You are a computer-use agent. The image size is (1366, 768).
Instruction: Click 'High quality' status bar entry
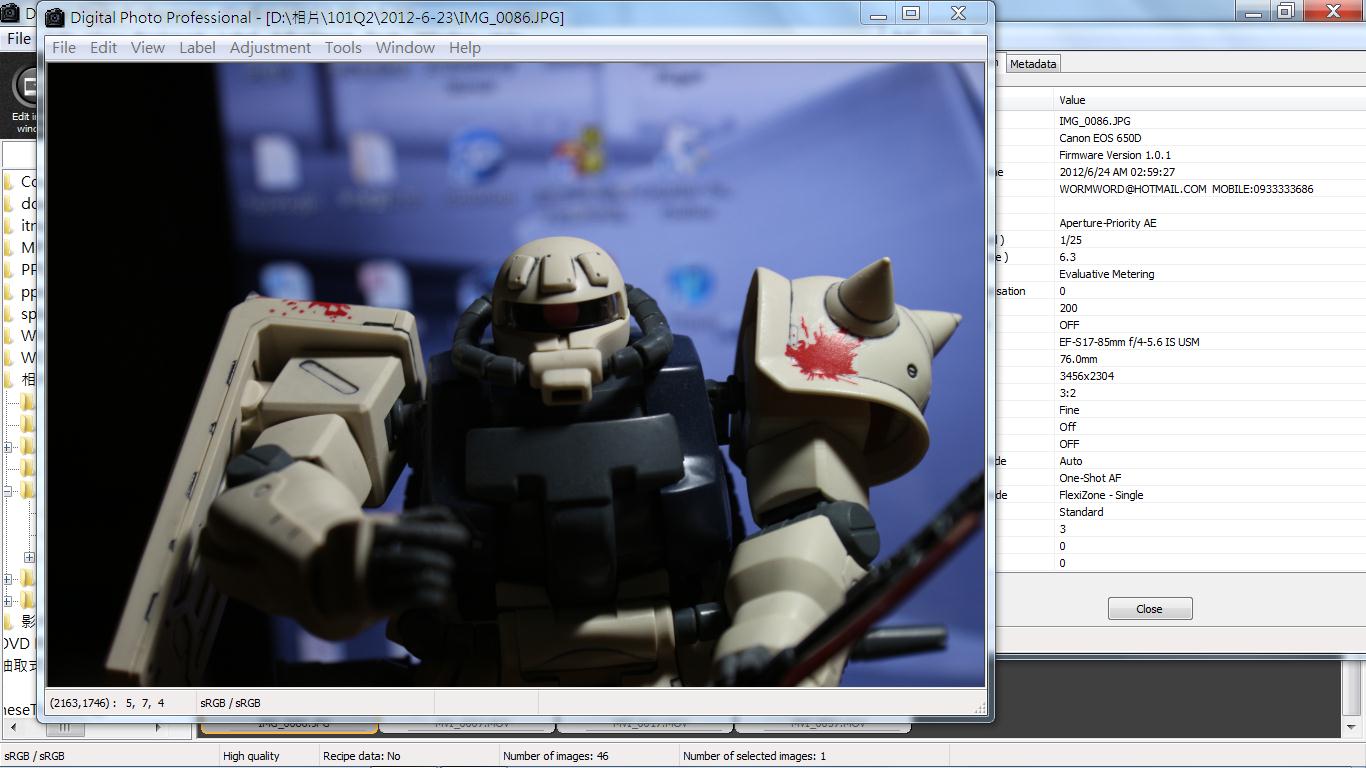(251, 756)
